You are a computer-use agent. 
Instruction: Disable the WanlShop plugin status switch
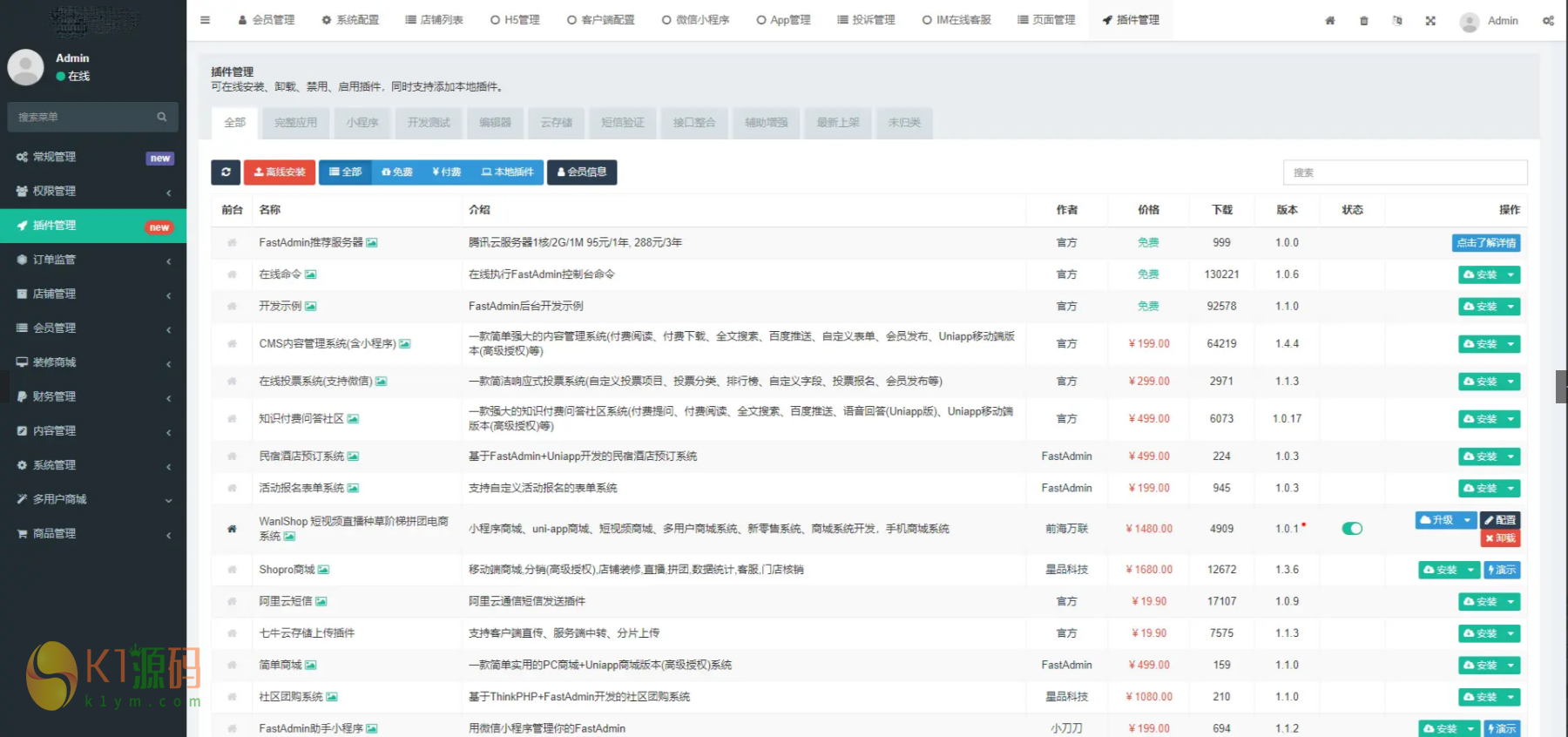point(1352,529)
